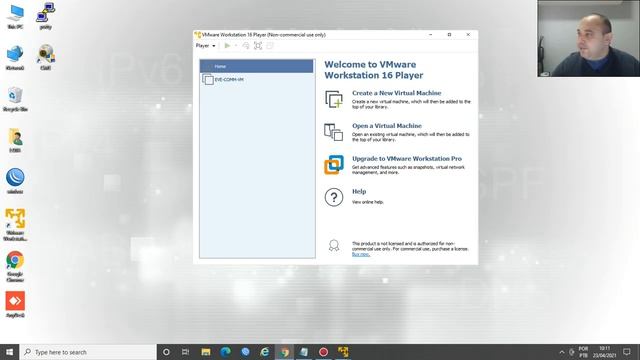Click the VMware Player taskbar icon
Screen dimensions: 640x360
[x=343, y=352]
